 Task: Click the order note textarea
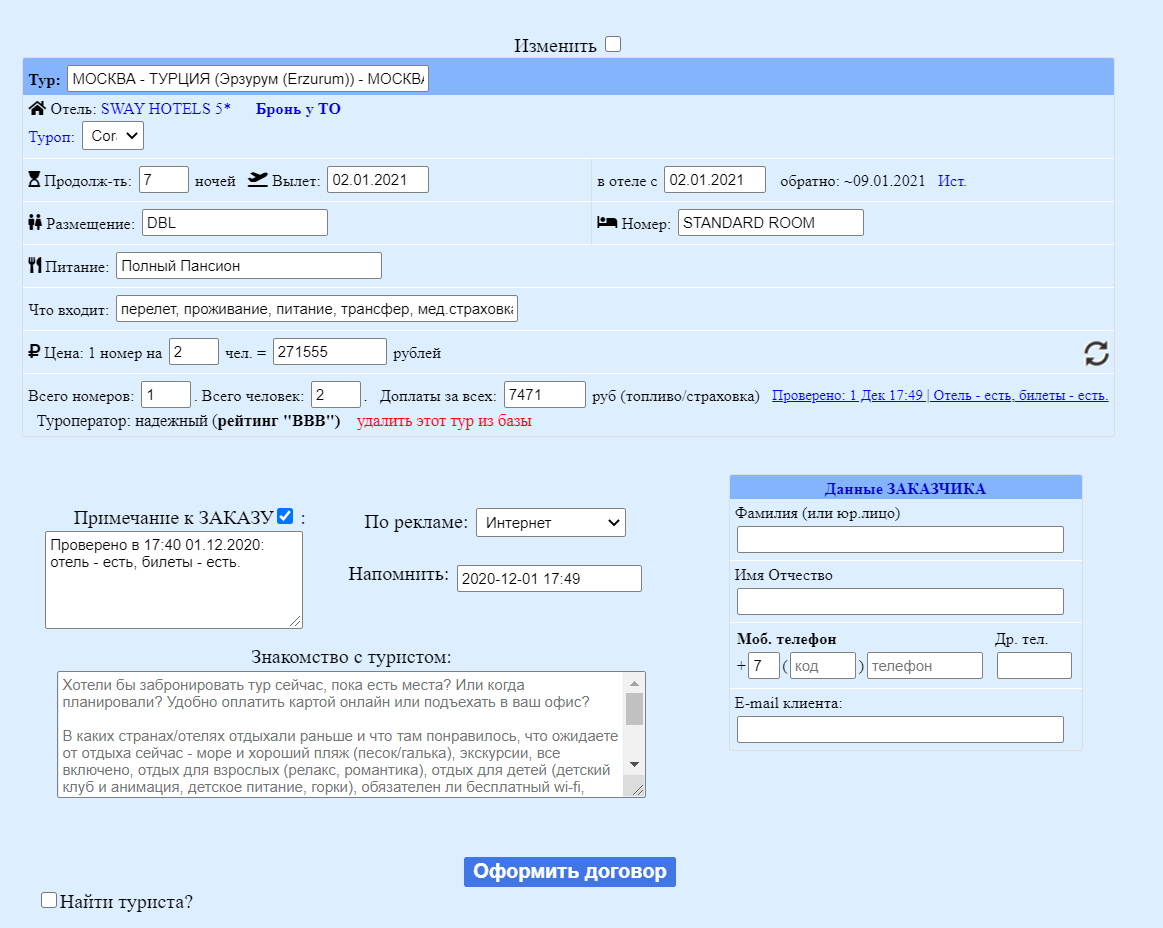pyautogui.click(x=174, y=580)
